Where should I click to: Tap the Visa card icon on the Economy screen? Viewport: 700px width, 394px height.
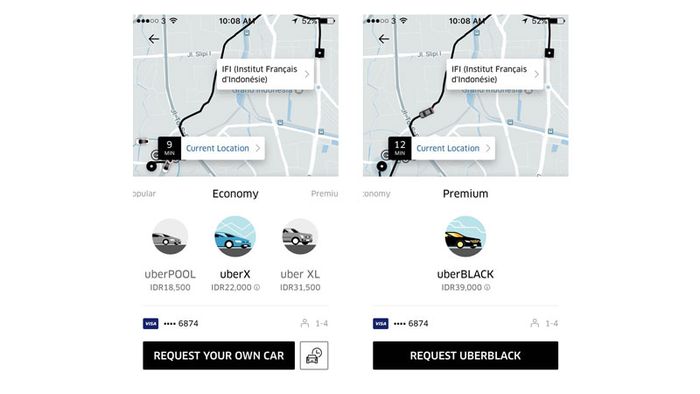150,323
